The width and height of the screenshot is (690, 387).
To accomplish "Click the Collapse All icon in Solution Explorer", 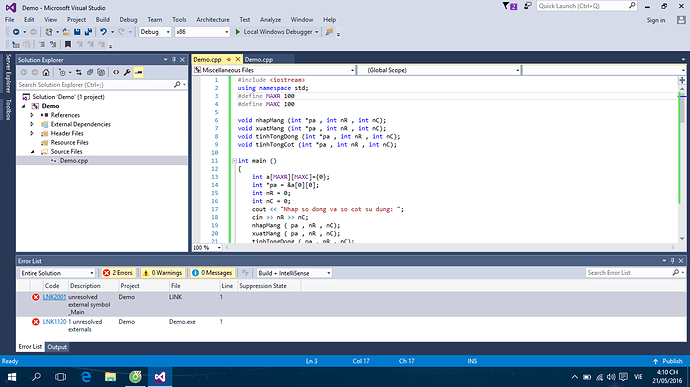I will [x=90, y=72].
